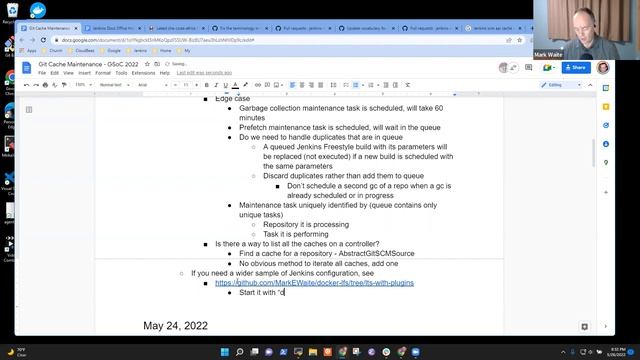Viewport: 640px width, 360px height.
Task: Toggle the numbered list
Action: [x=371, y=85]
